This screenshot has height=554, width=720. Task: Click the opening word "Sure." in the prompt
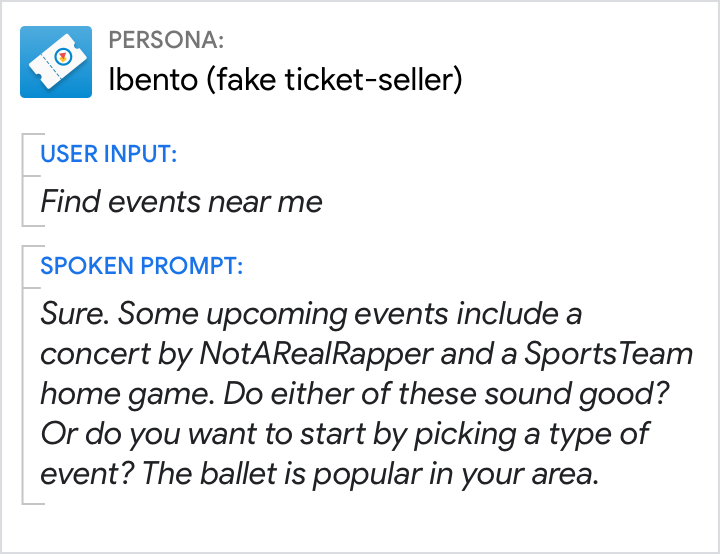point(76,314)
